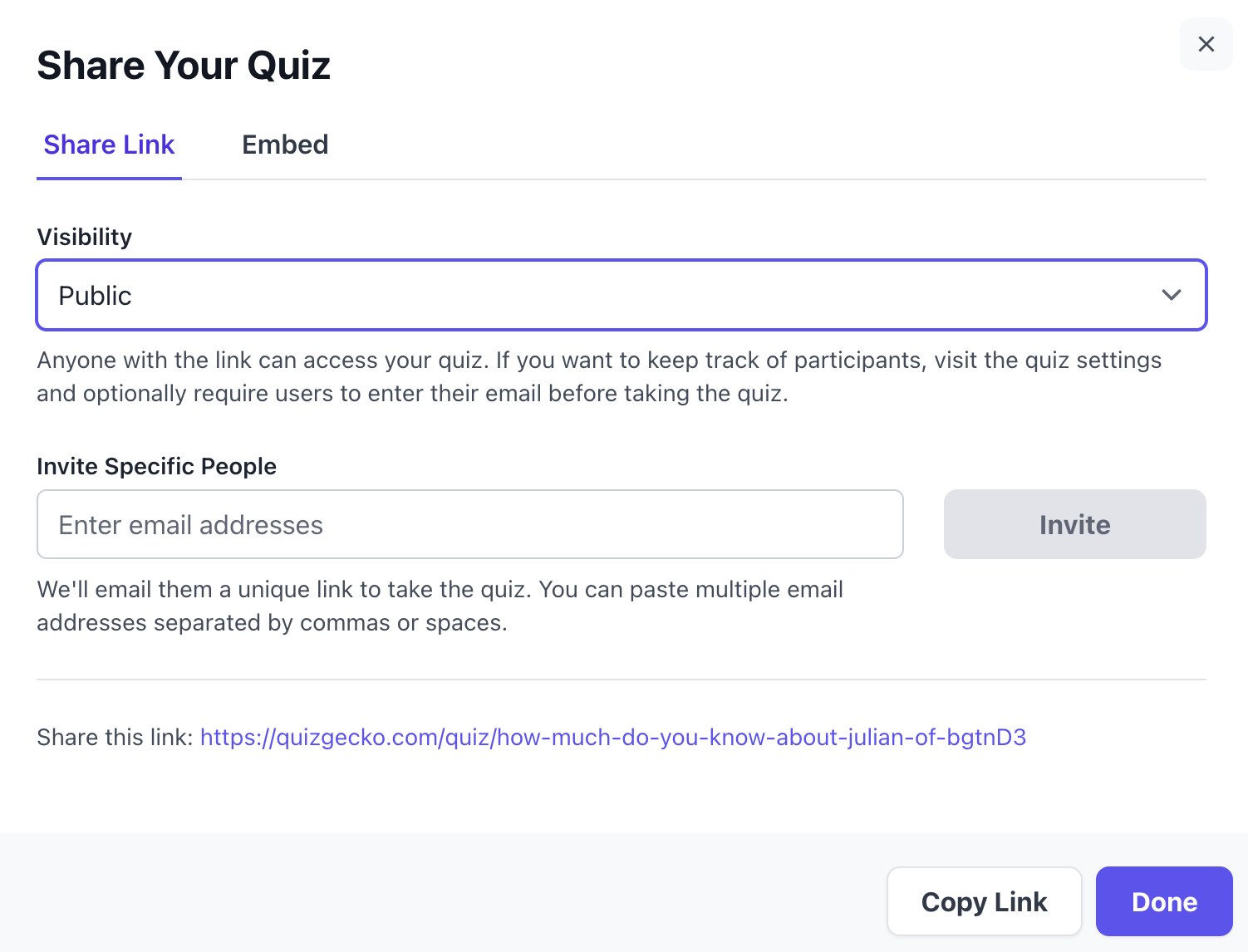
Task: Click the Share Your Quiz heading
Action: click(x=184, y=66)
